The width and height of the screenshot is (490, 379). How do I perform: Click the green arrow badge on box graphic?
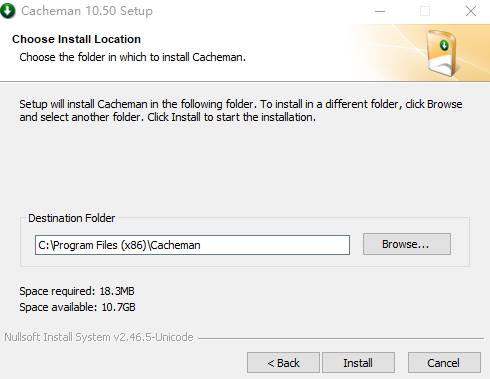[x=444, y=45]
